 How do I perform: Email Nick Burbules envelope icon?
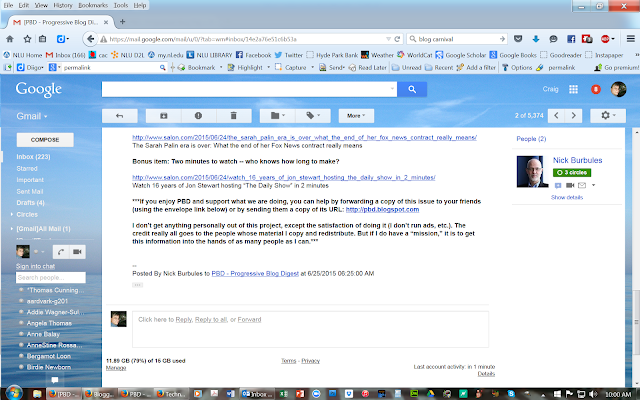582,185
